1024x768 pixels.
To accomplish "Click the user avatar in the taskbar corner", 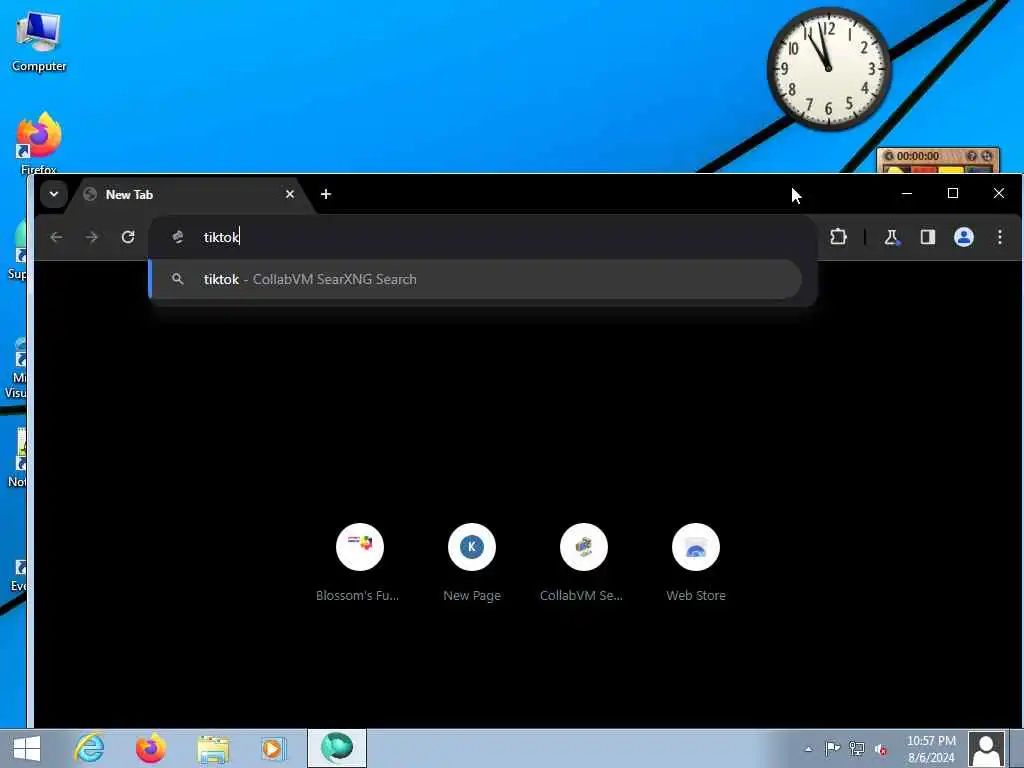I will 987,749.
